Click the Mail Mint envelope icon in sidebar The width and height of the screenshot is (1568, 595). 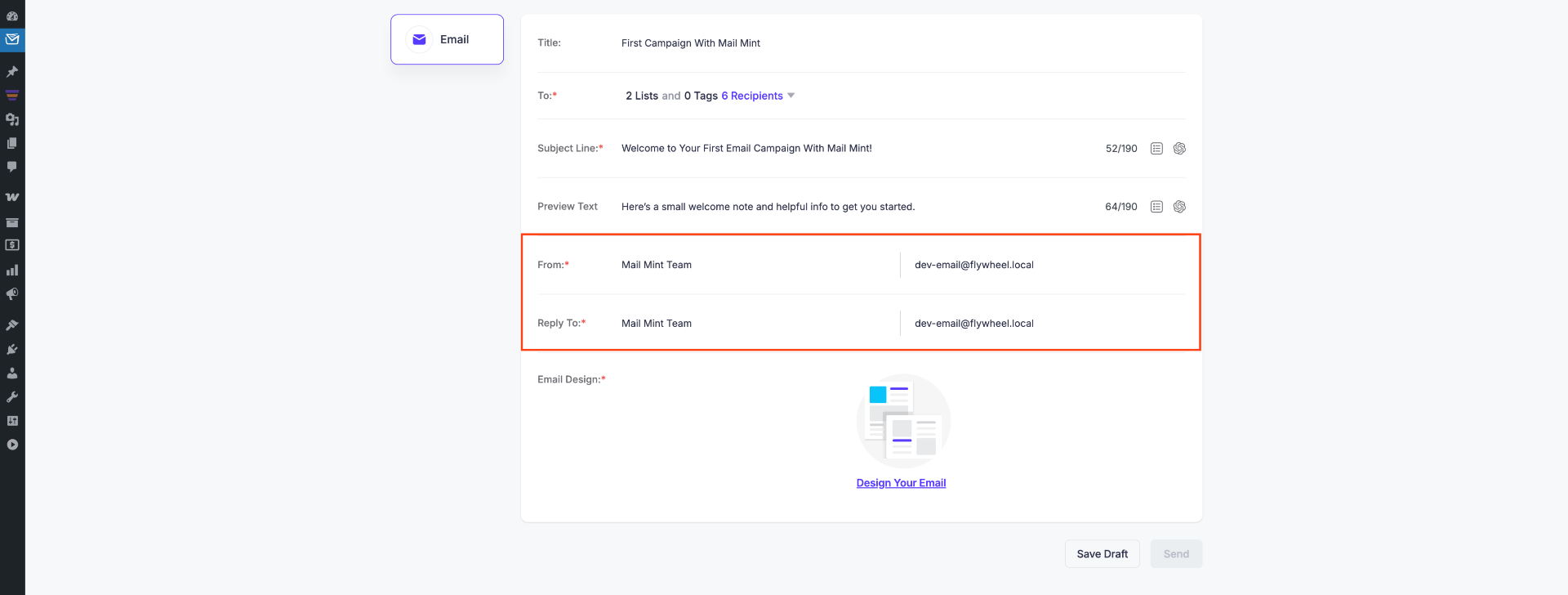point(12,39)
